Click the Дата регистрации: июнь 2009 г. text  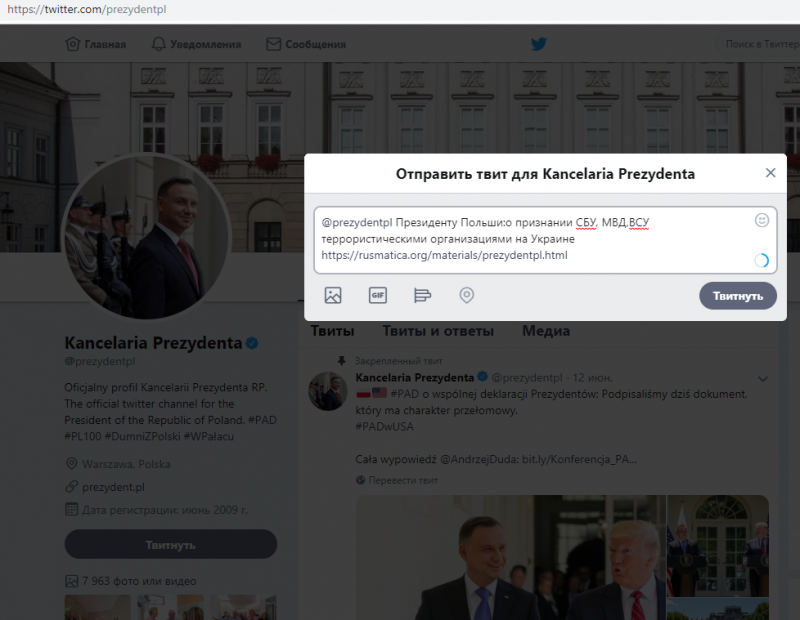click(x=165, y=510)
